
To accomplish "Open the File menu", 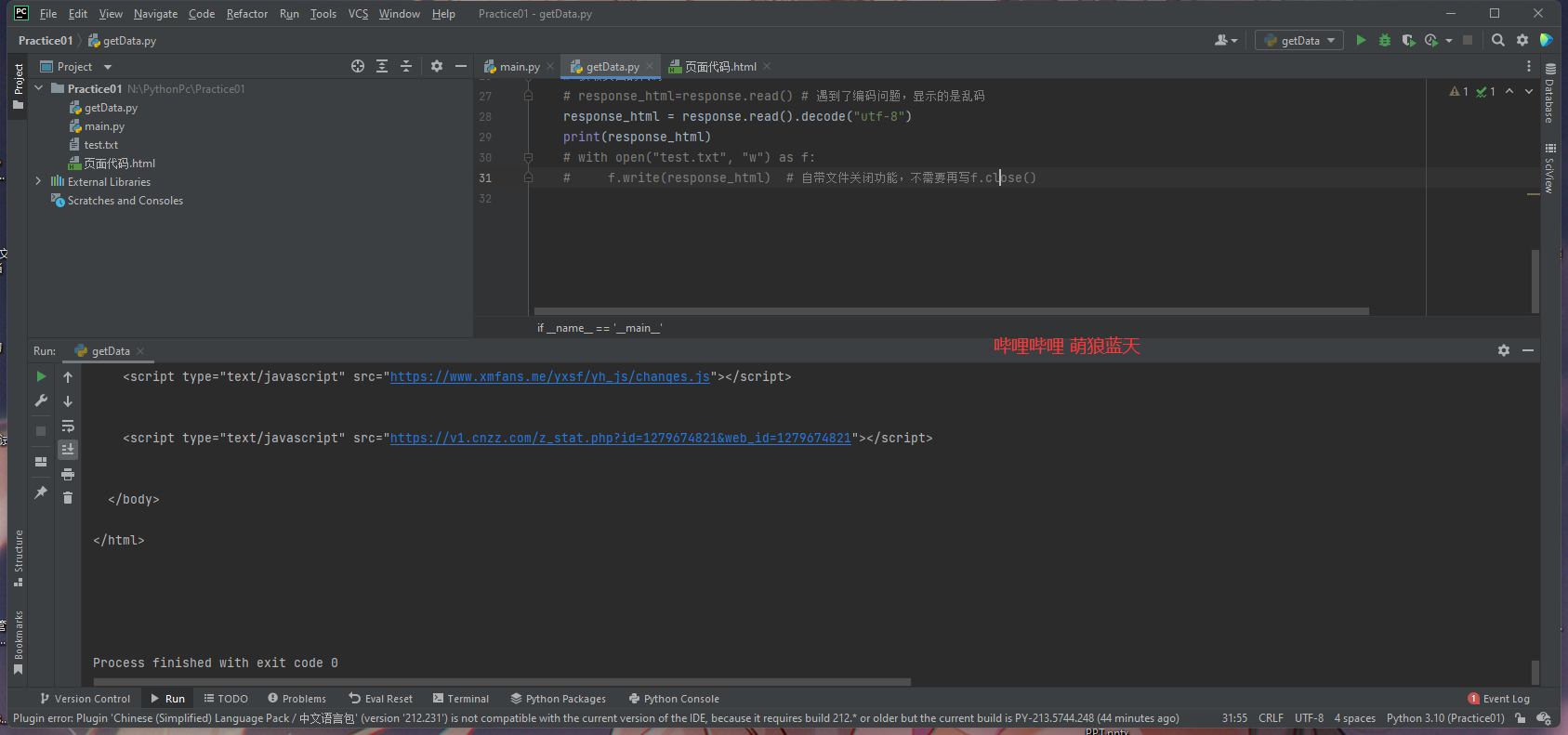I will 48,13.
